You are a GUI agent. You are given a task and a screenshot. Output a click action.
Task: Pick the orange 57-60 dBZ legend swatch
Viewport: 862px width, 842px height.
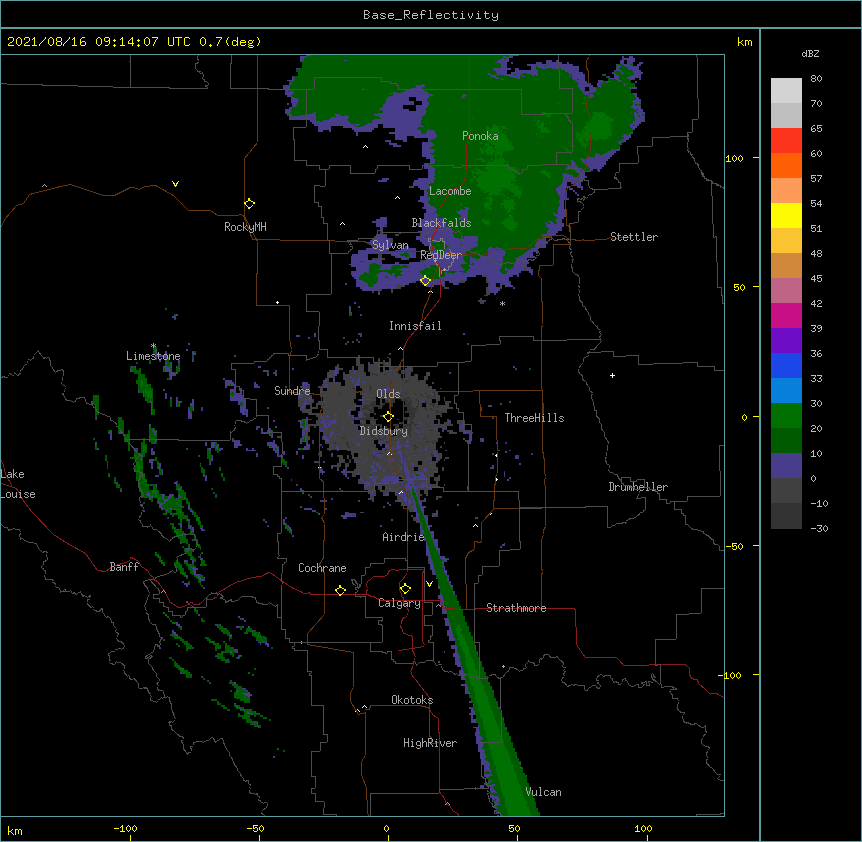coord(786,165)
